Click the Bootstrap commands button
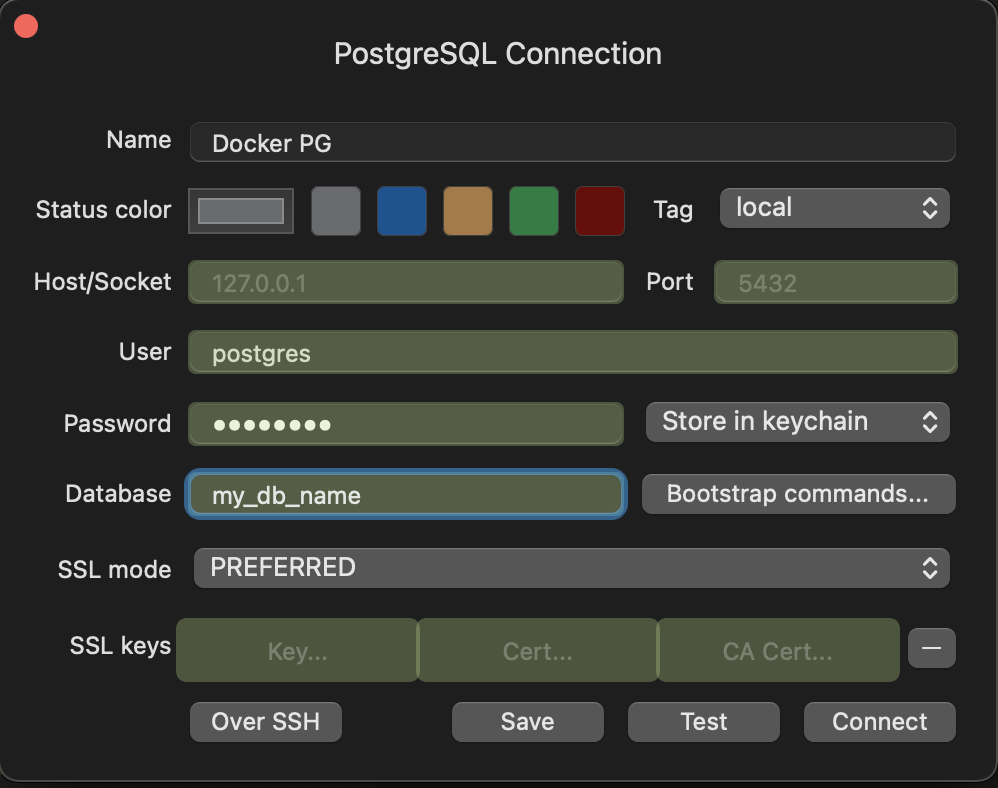 pos(798,494)
